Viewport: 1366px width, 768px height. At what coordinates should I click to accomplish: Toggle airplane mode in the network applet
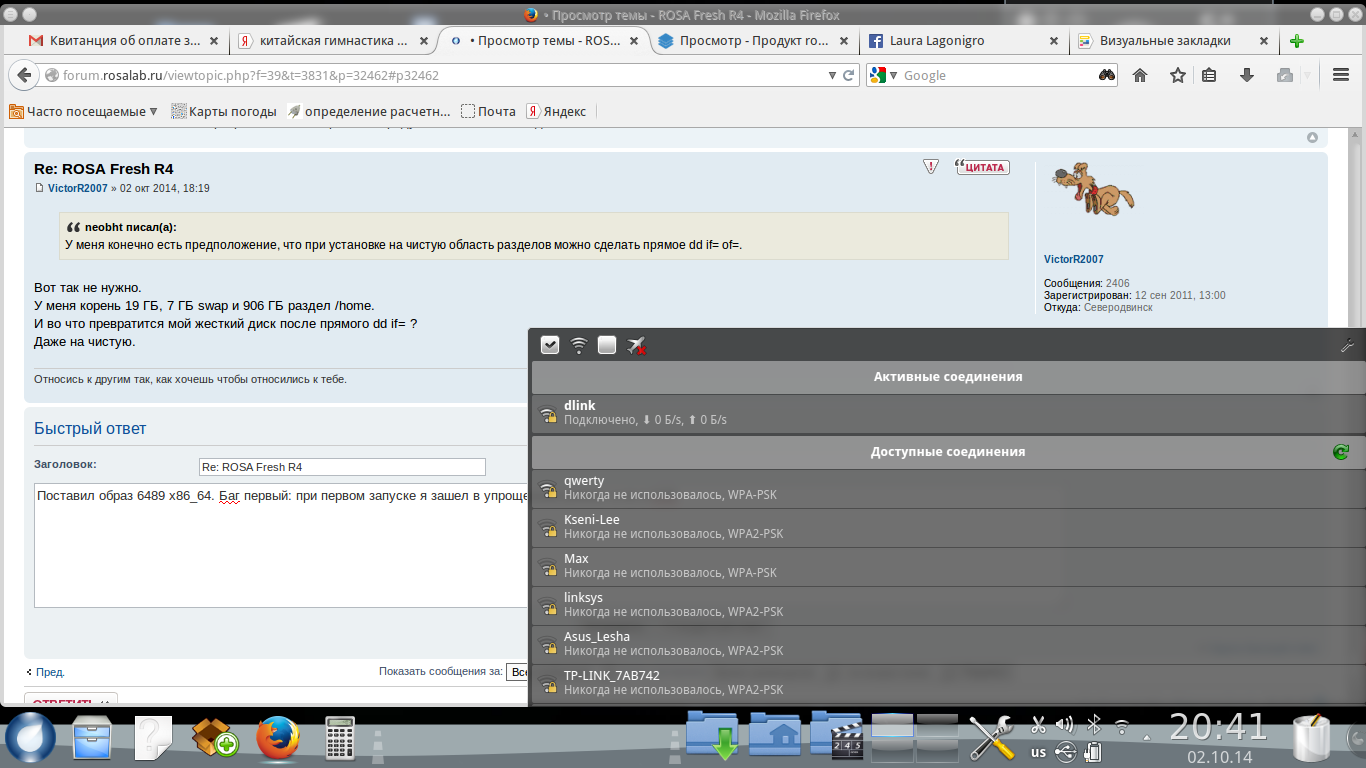(636, 345)
